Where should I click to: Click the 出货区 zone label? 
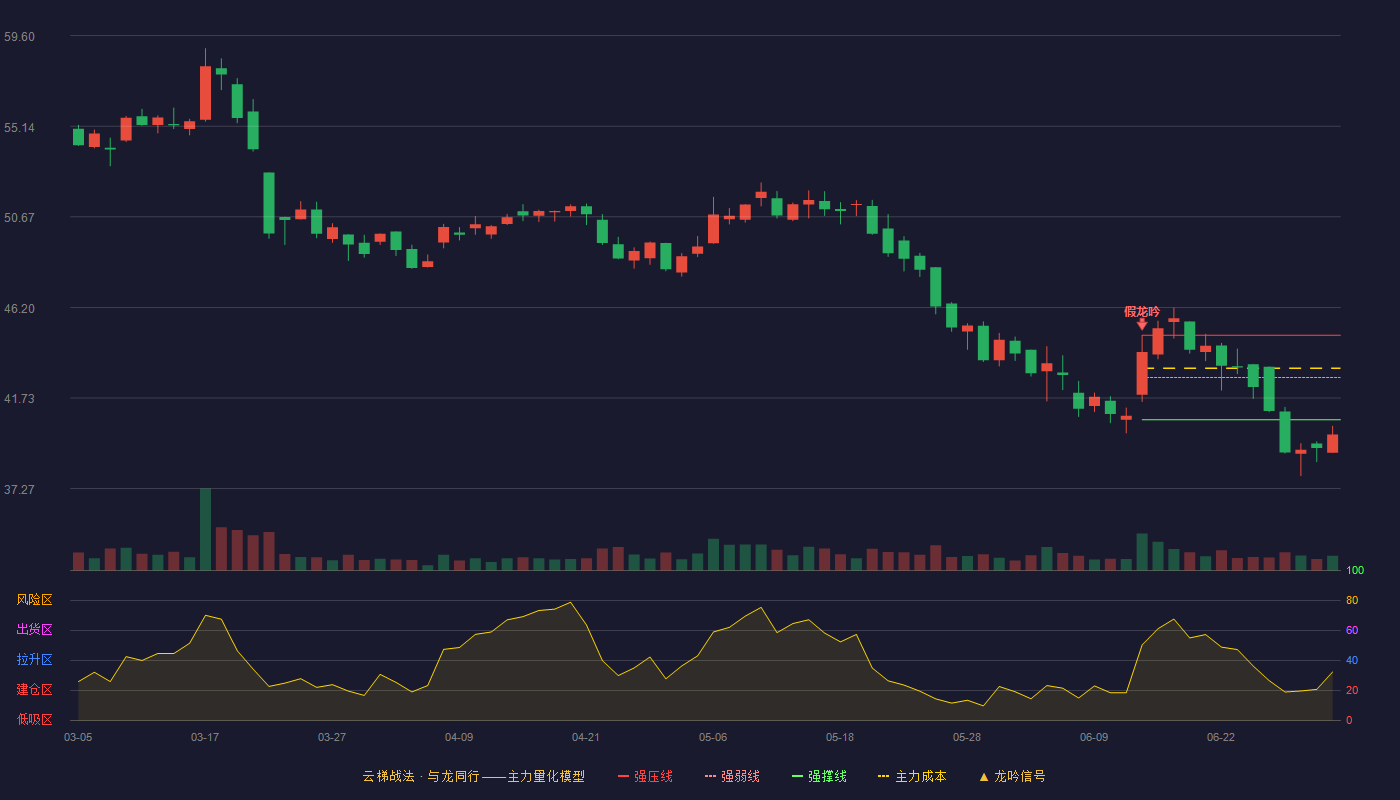[x=34, y=630]
